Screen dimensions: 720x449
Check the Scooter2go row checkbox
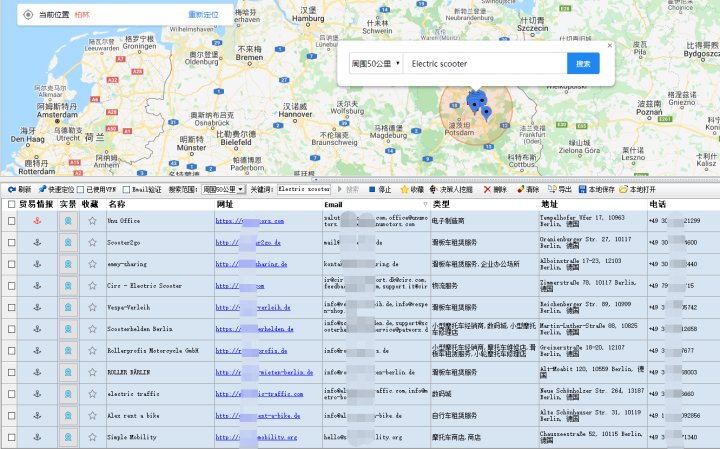pos(11,242)
